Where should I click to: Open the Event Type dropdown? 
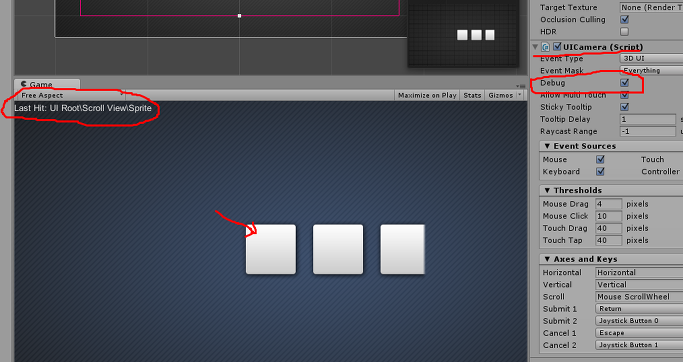click(x=651, y=58)
